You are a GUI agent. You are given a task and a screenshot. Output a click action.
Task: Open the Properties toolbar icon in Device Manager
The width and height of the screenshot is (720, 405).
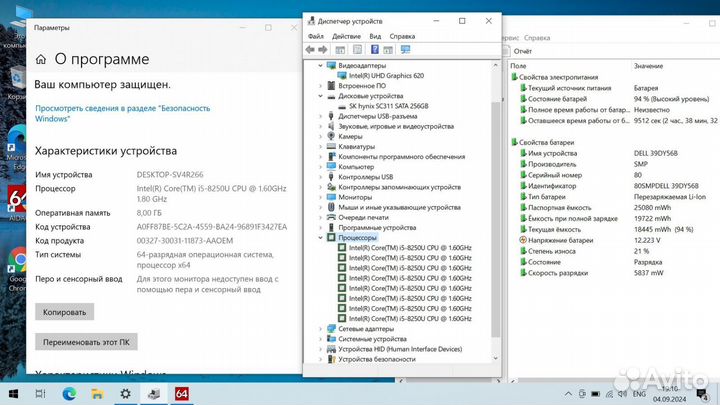pos(357,50)
